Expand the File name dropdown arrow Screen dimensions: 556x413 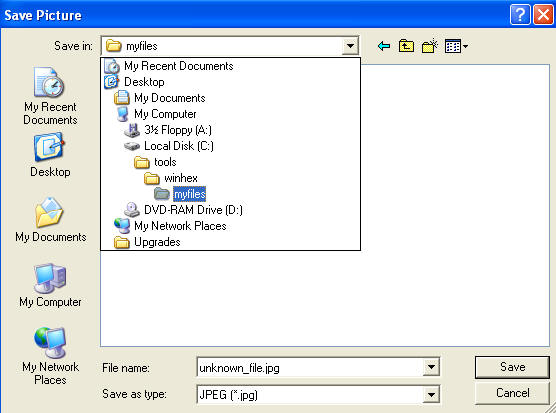click(431, 367)
